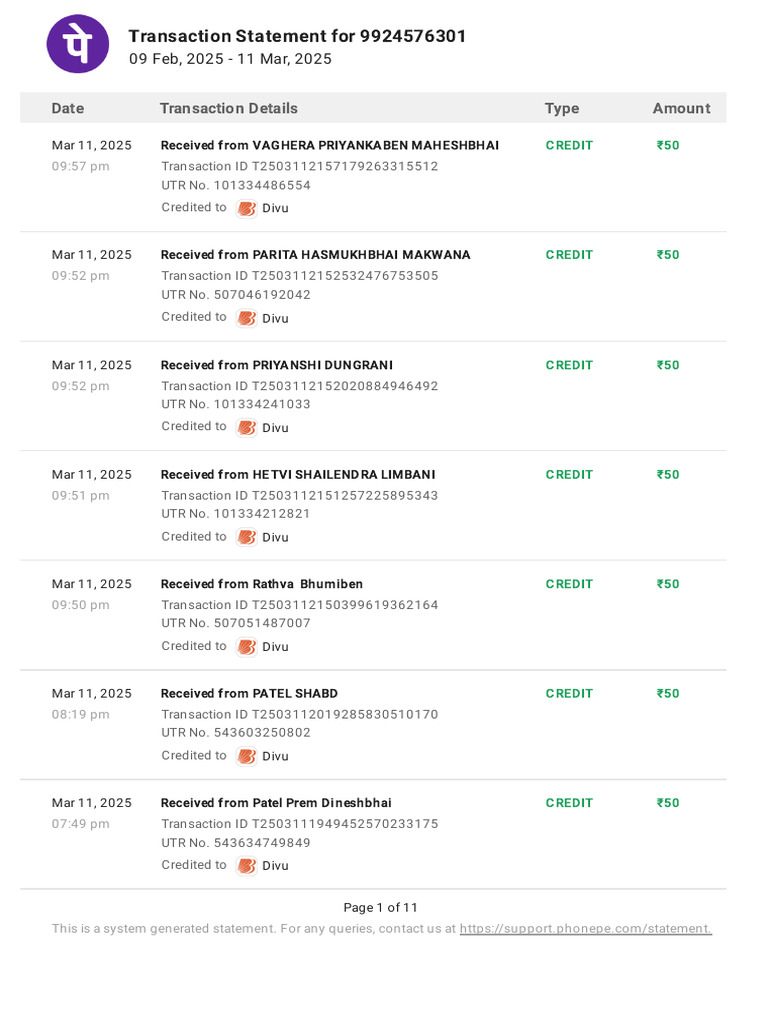Image resolution: width=768 pixels, height=1024 pixels.
Task: Click the statement title with number 9924576301
Action: [x=297, y=36]
